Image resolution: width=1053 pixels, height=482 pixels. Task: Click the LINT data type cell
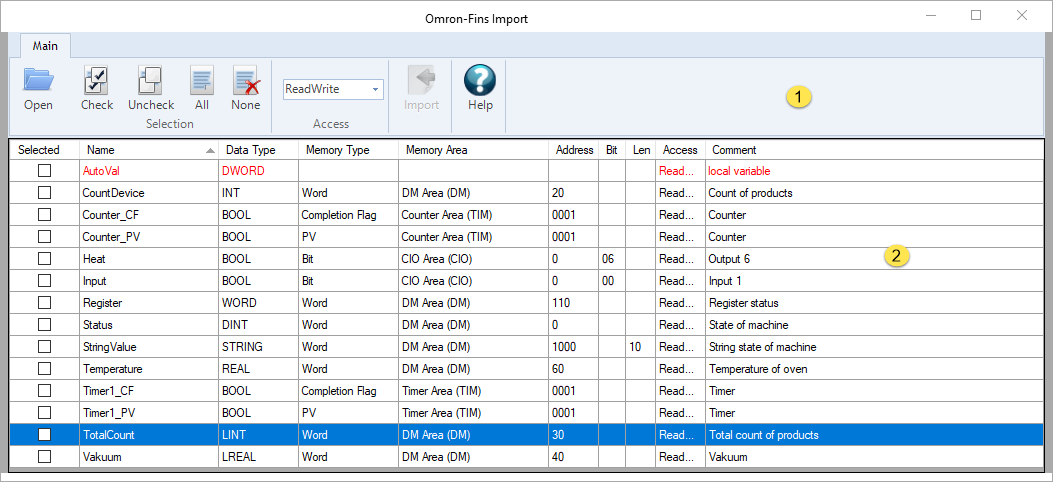258,434
